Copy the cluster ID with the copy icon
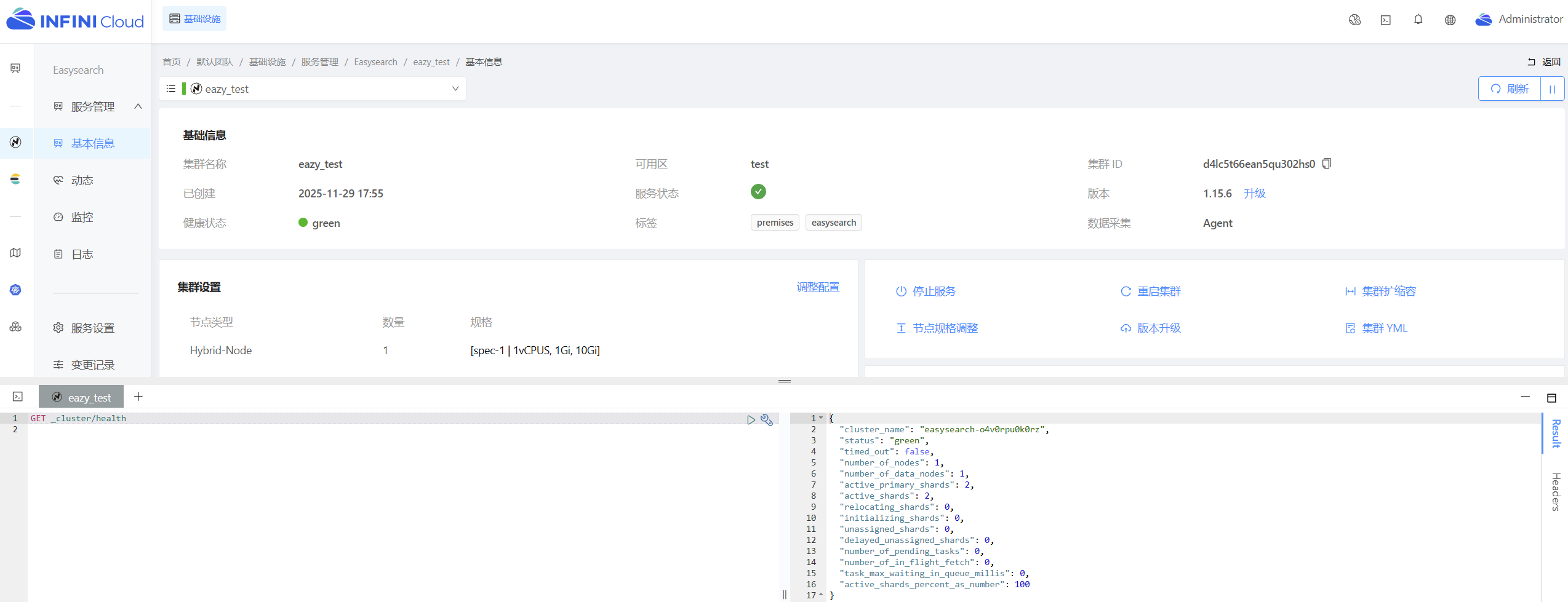 coord(1327,164)
